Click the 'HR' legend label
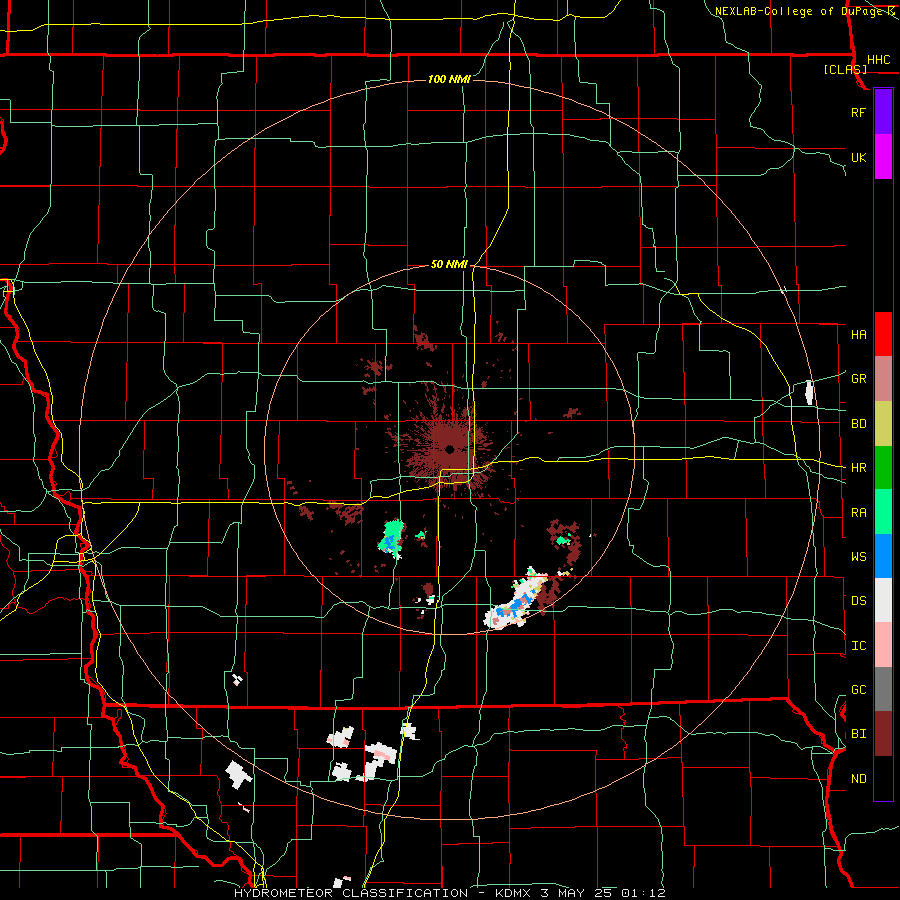The image size is (900, 900). (x=858, y=468)
